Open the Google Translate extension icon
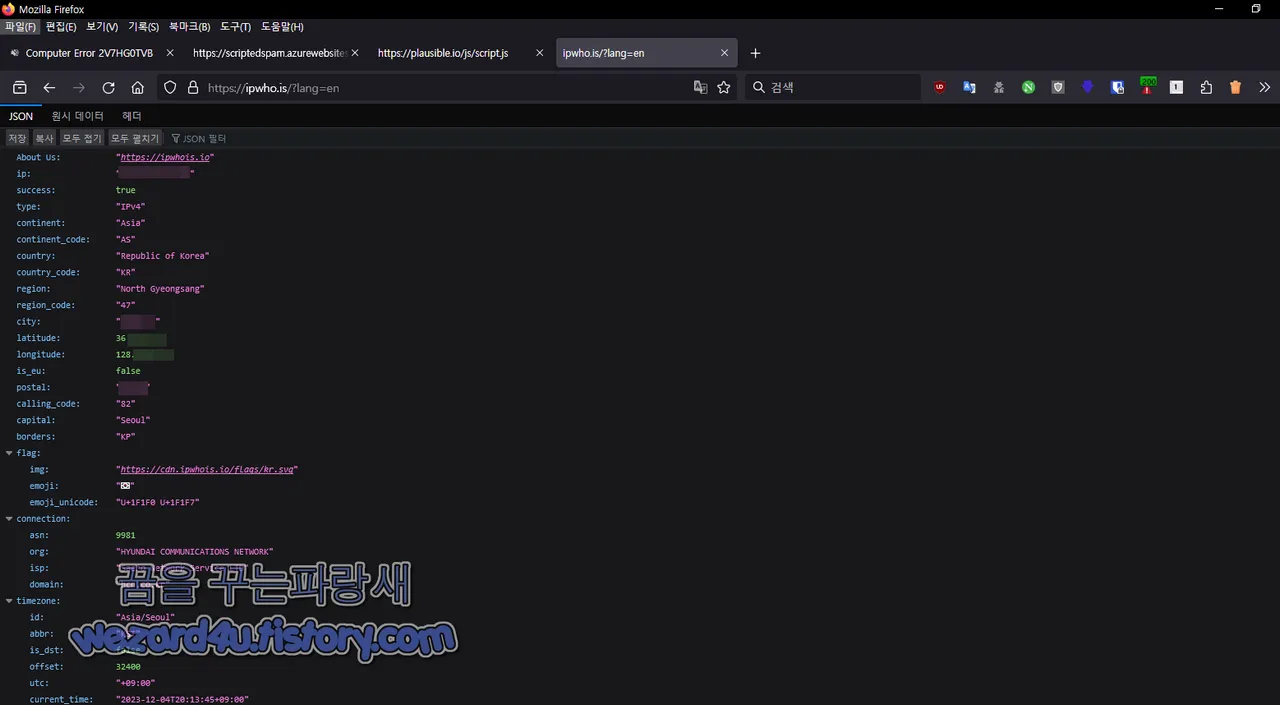Screen dimensions: 1280x705 pos(969,88)
